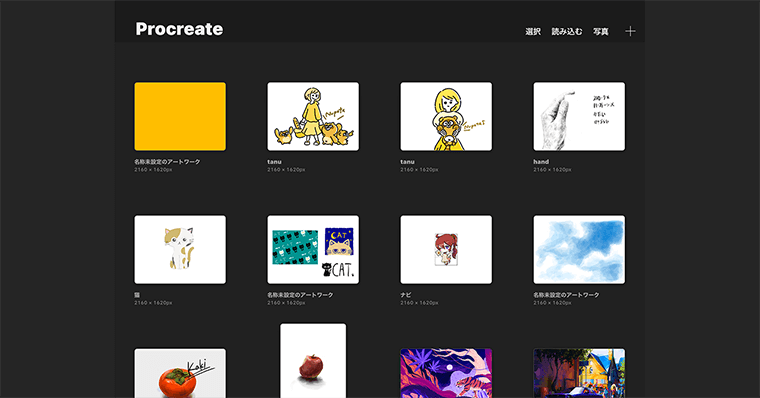Open the tanu artwork of girl hugging tanuki
Viewport: 760px width, 398px height.
click(x=446, y=116)
